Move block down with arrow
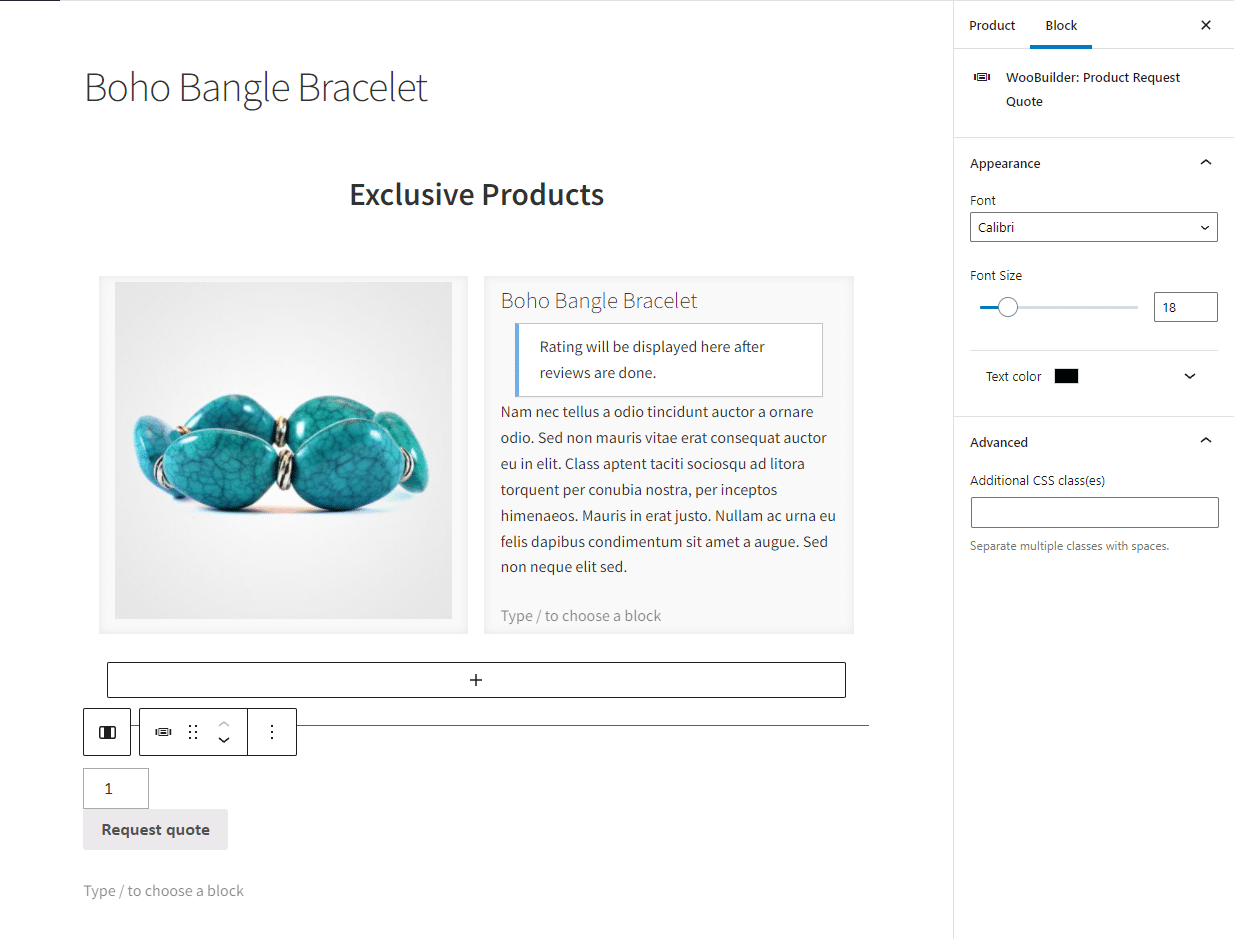 click(x=224, y=741)
